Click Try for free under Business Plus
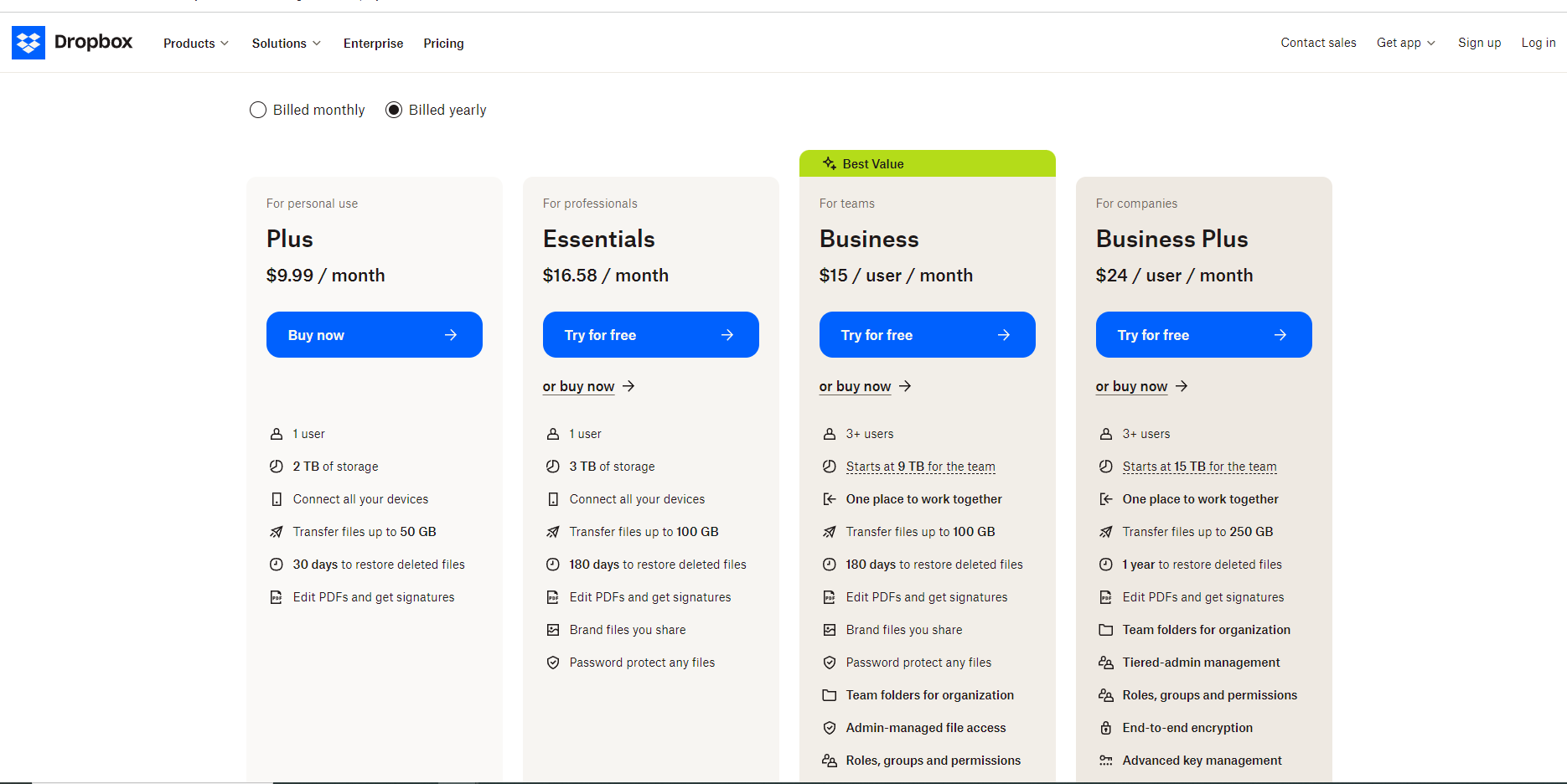Image resolution: width=1567 pixels, height=784 pixels. point(1204,335)
